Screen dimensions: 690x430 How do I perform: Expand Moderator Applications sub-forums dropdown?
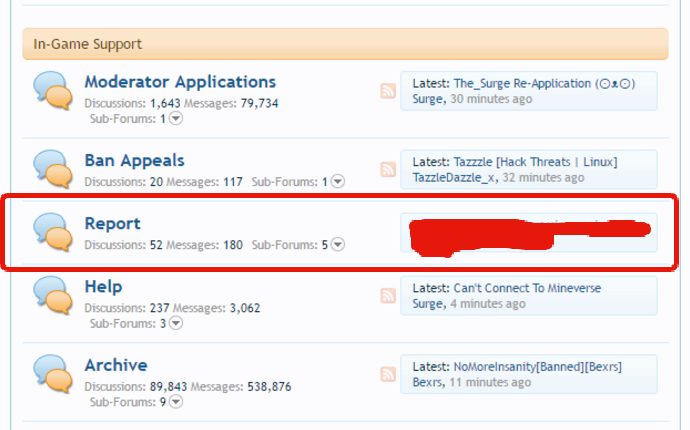[x=176, y=119]
